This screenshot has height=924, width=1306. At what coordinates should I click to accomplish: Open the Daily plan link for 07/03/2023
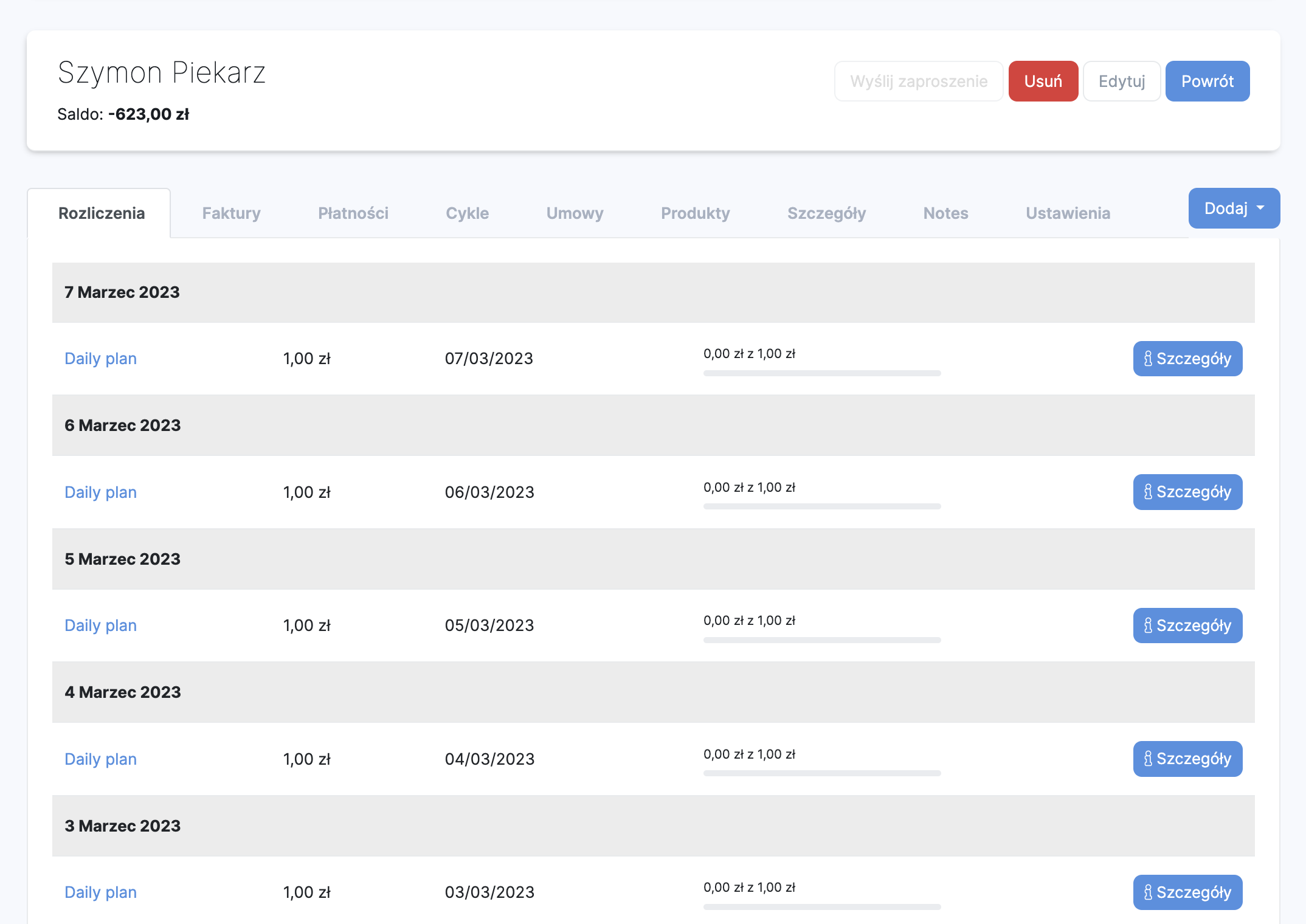pos(100,359)
